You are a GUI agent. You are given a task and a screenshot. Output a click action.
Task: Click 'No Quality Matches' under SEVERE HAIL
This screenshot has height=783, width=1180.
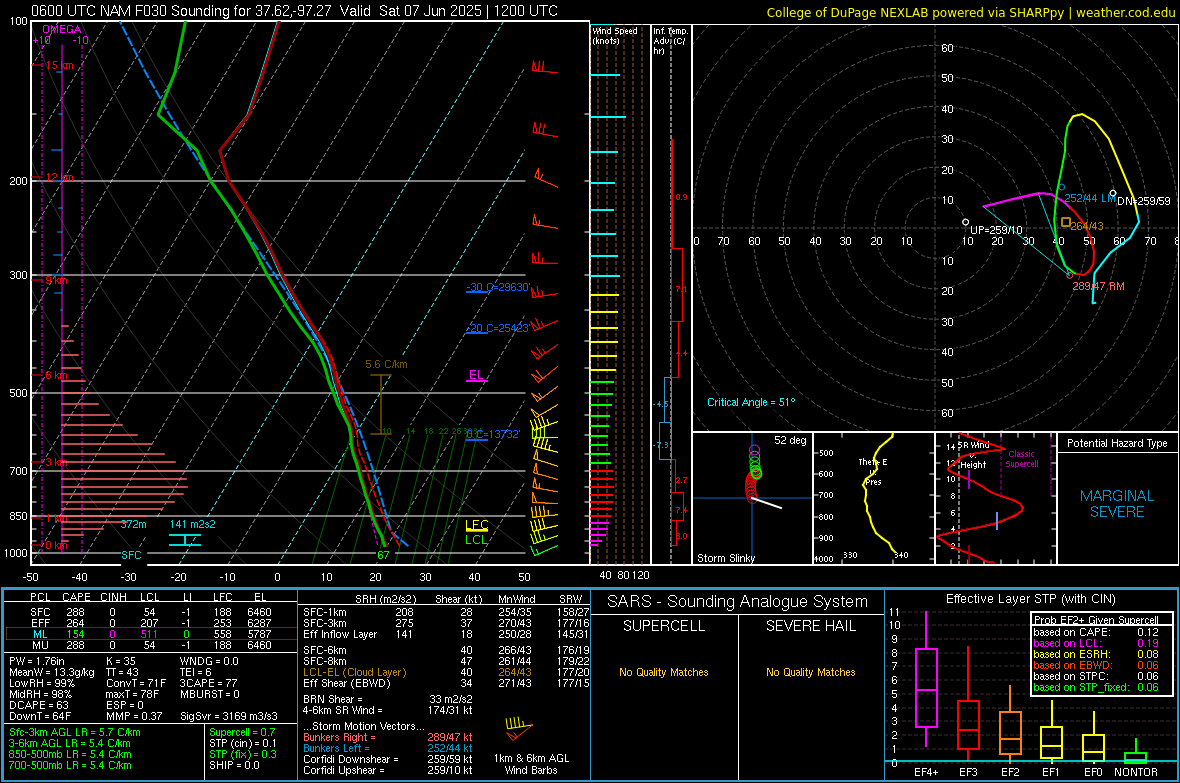point(810,672)
